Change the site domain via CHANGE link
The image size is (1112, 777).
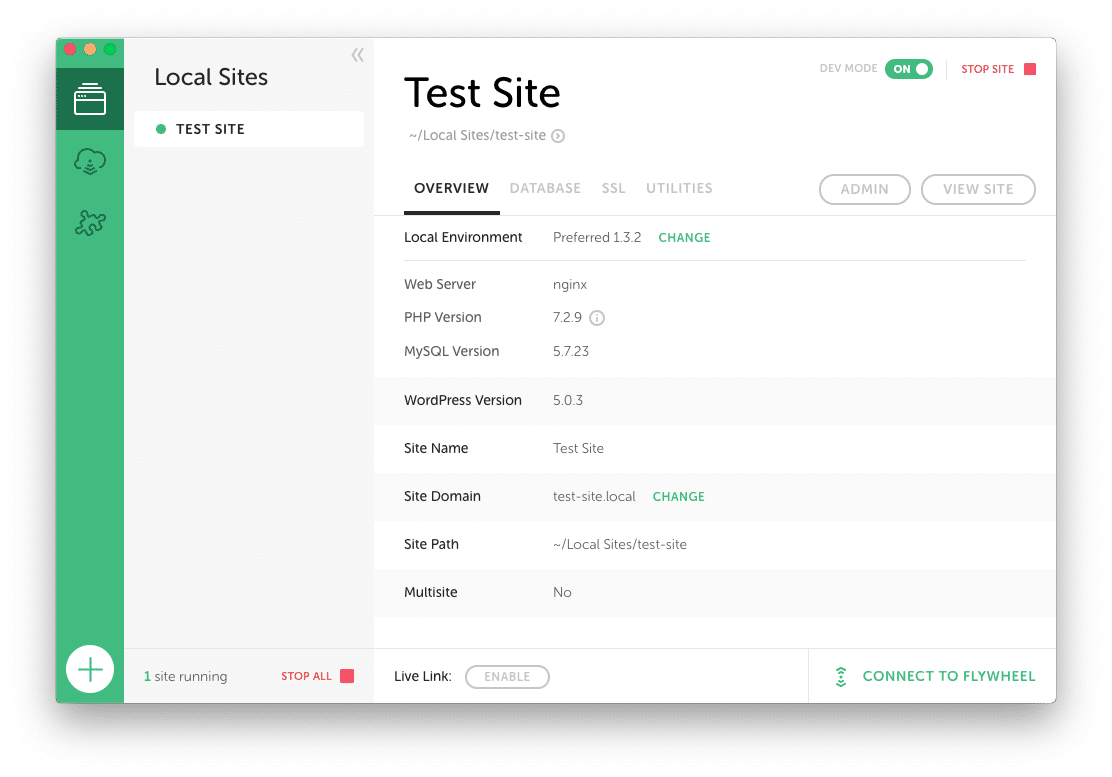pyautogui.click(x=678, y=496)
